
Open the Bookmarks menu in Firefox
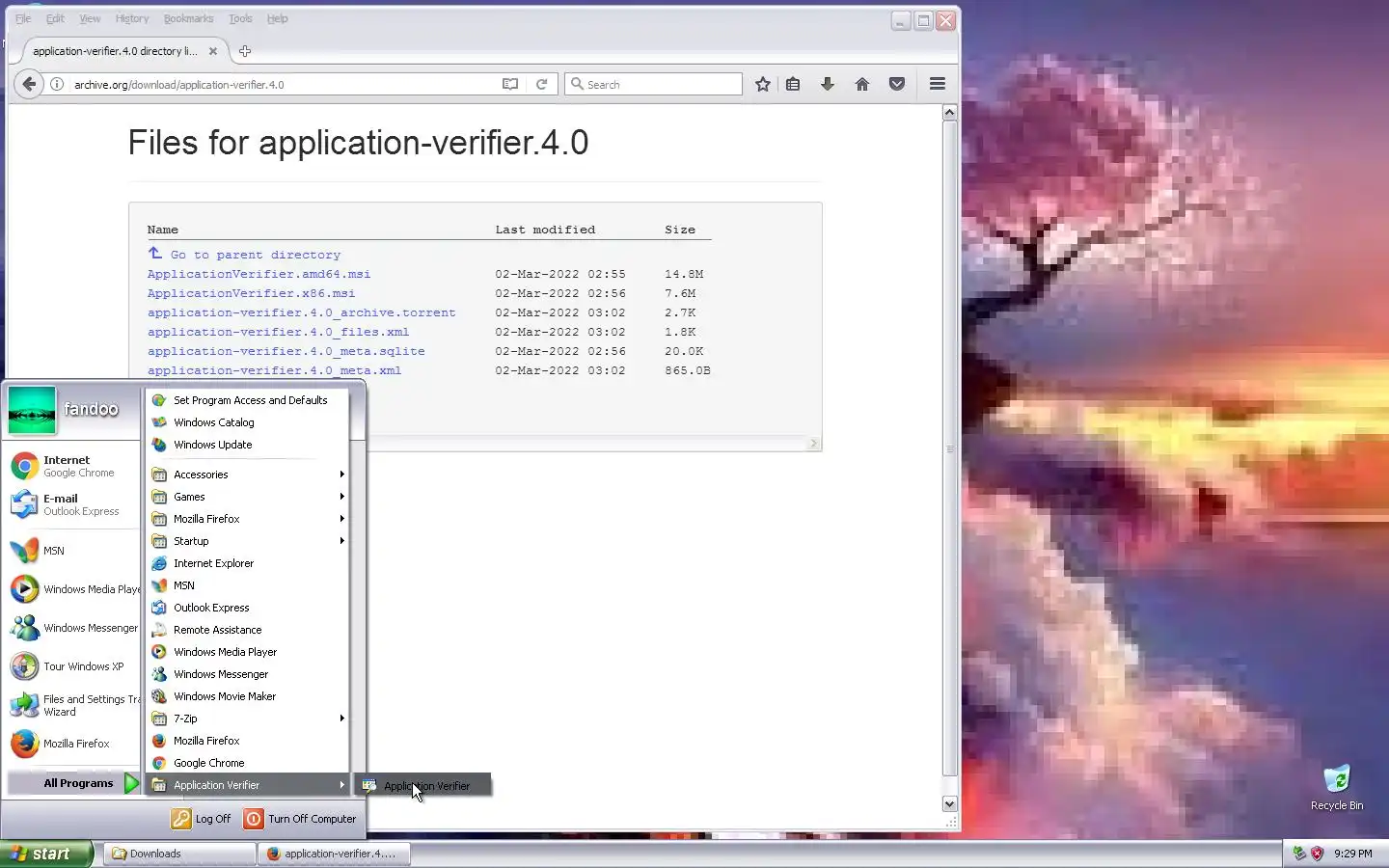tap(188, 18)
